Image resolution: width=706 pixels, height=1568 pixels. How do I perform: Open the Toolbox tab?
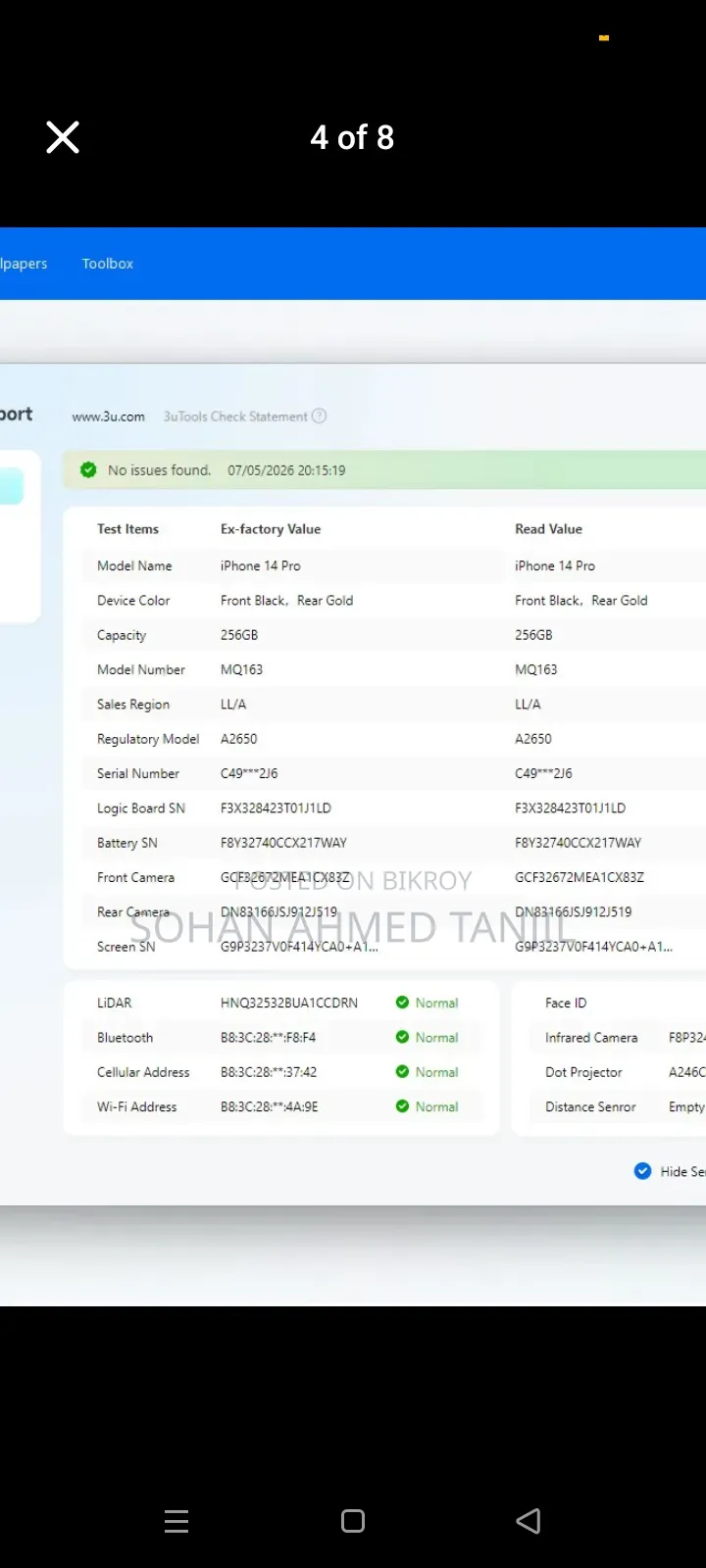(108, 264)
